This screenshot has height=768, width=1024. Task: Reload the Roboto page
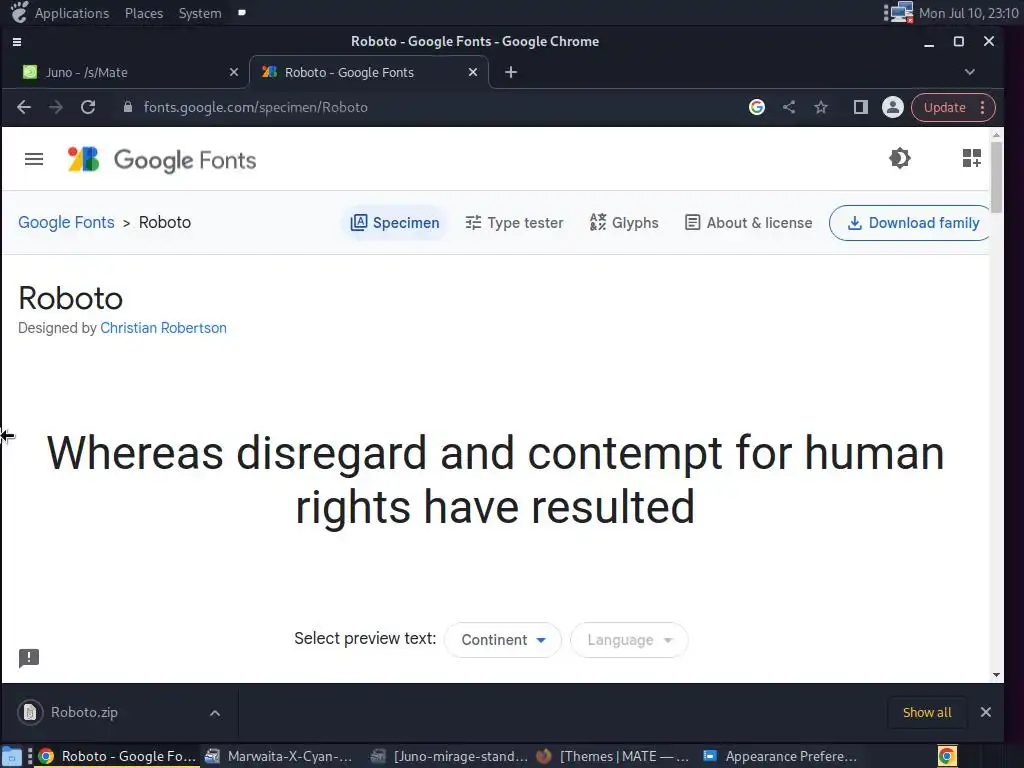(x=88, y=107)
